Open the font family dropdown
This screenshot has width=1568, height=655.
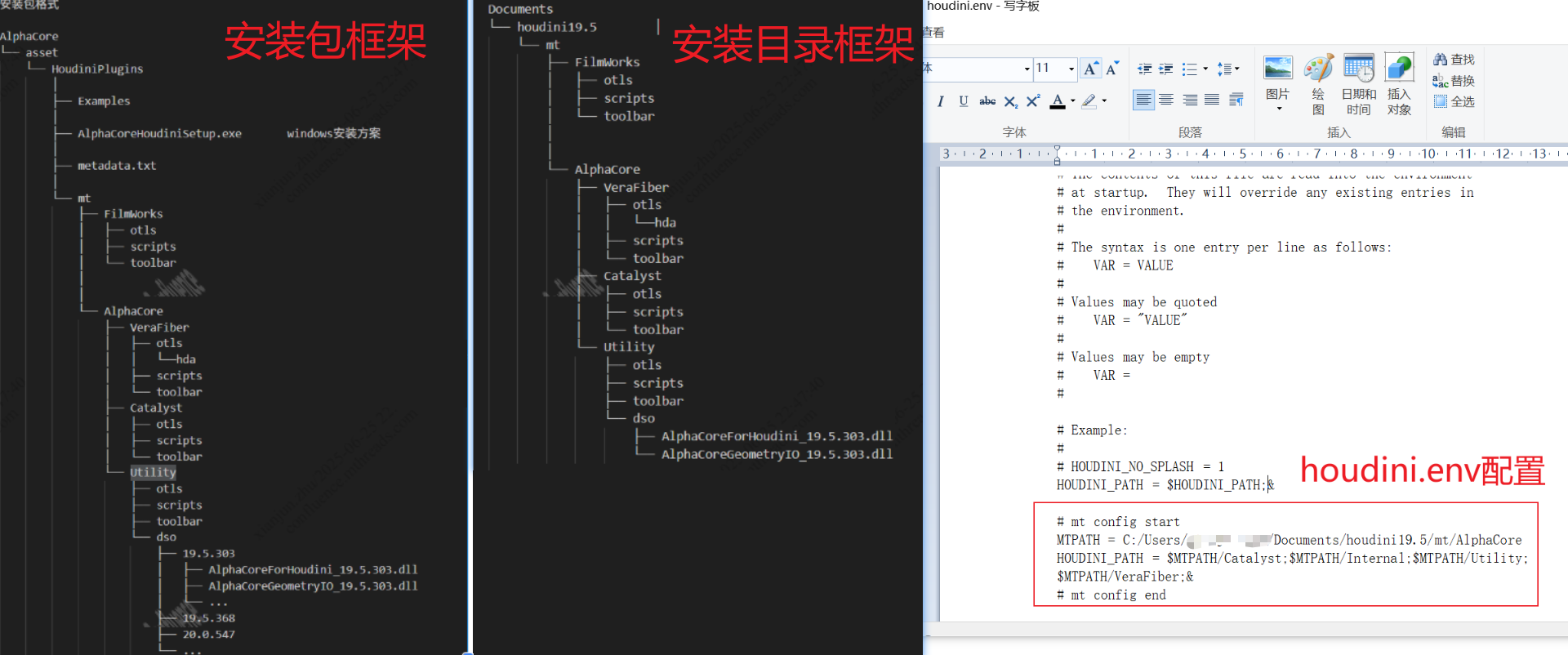pos(1027,69)
